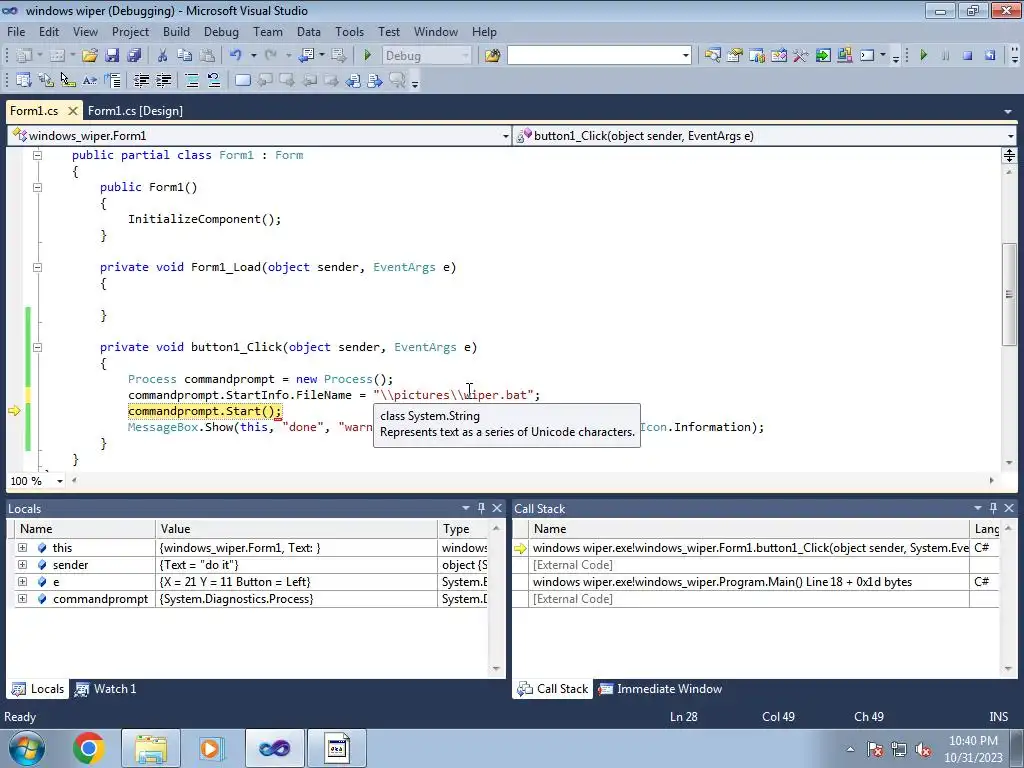The height and width of the screenshot is (768, 1024).
Task: Cut selection with the scissors icon
Action: (163, 56)
